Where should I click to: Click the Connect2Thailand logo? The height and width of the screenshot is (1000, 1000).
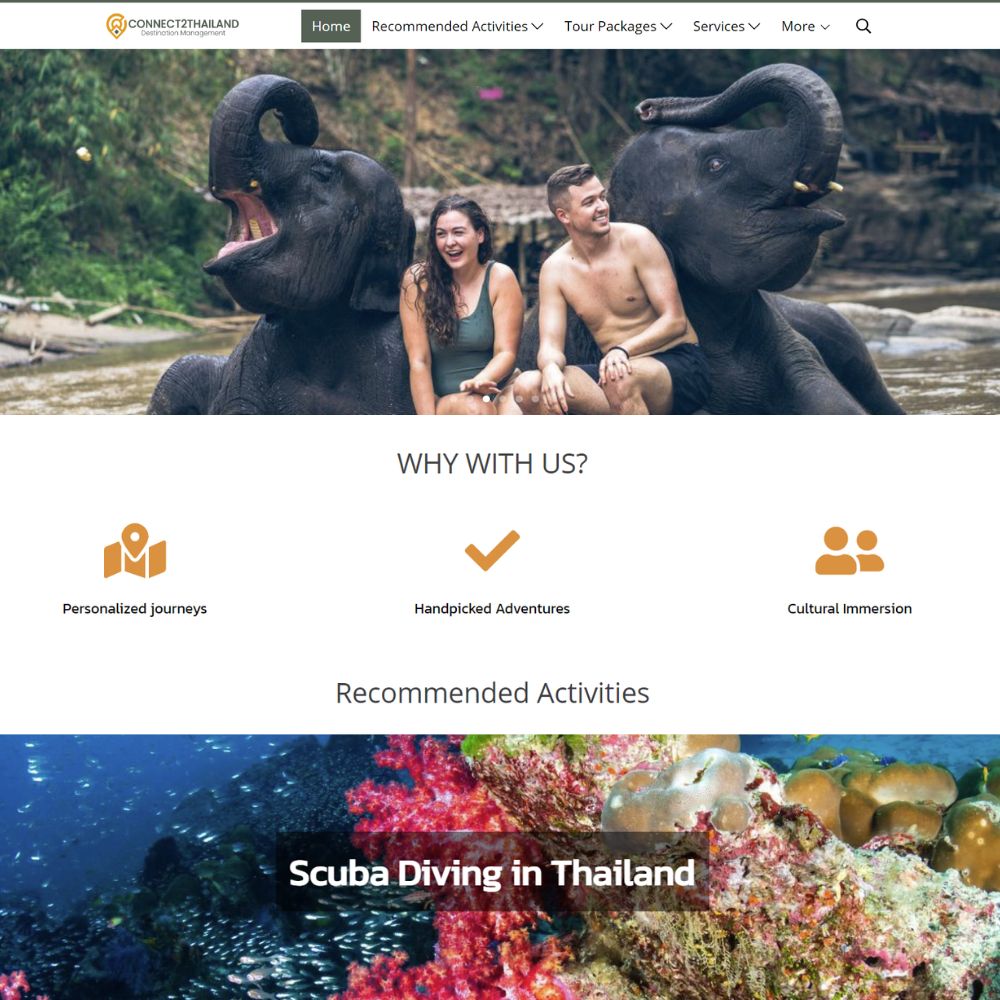pos(172,26)
